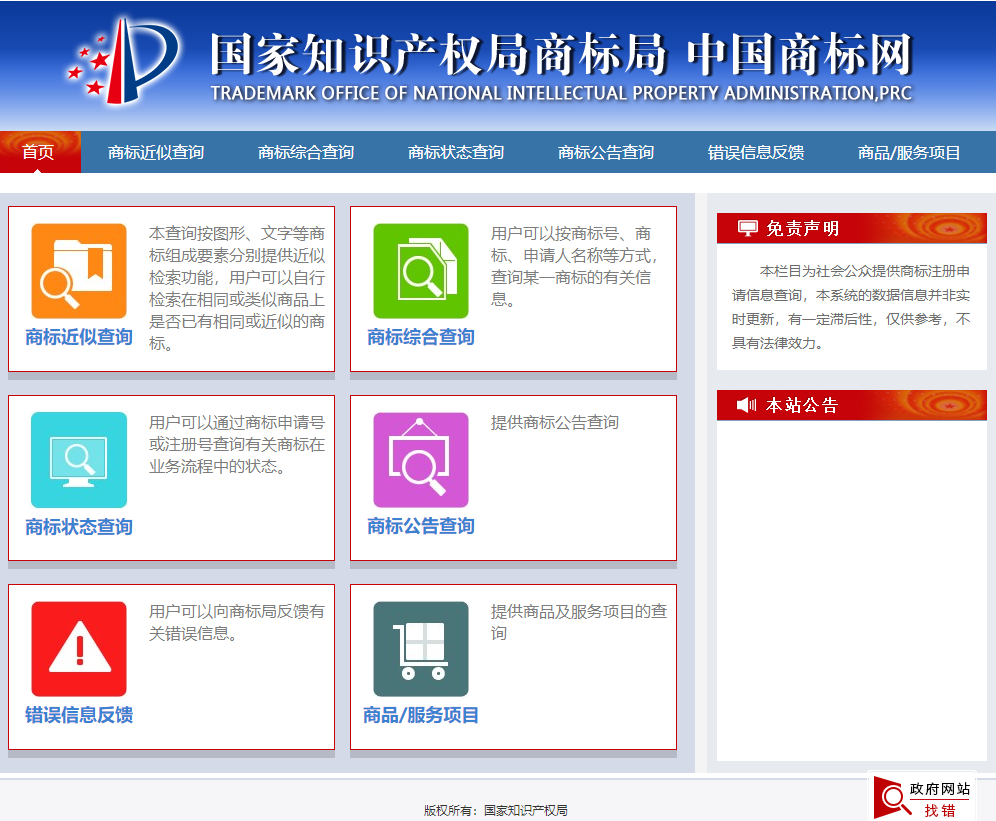Click the monitor icon beside 免责声明
This screenshot has width=996, height=821.
coord(747,228)
